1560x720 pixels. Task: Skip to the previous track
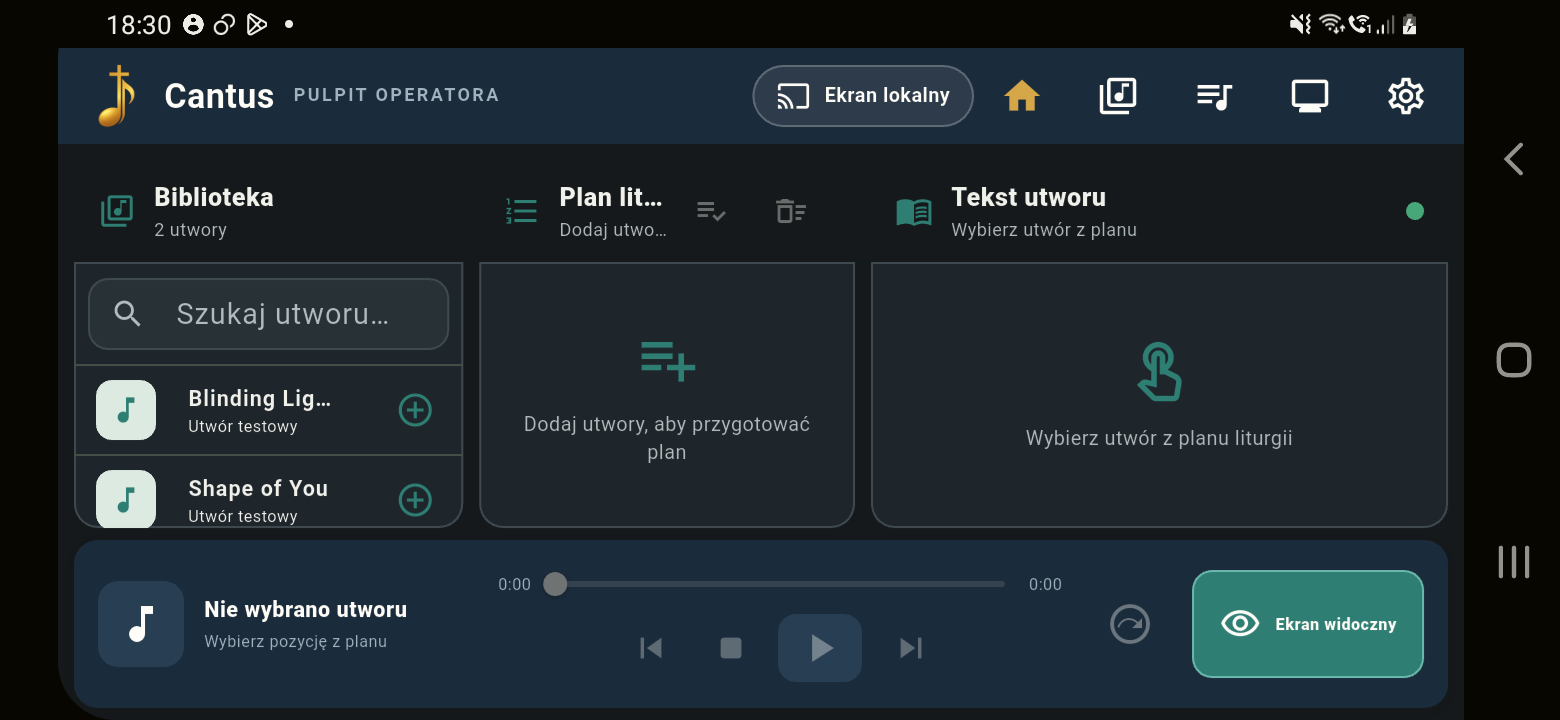(651, 648)
